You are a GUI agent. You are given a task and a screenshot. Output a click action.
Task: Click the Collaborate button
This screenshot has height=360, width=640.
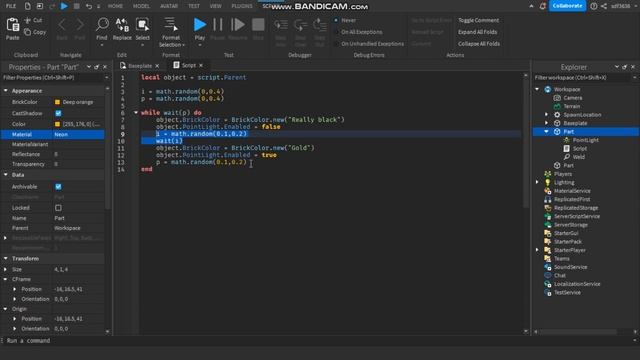(x=567, y=6)
